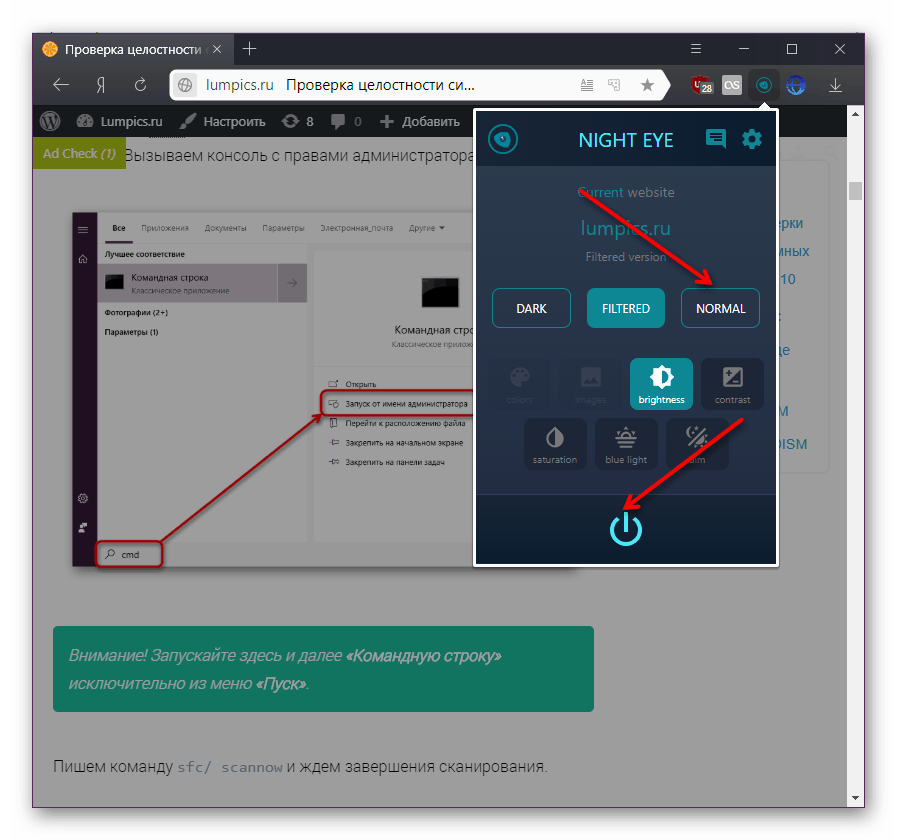
Task: Click Добавить in the admin bar
Action: point(419,121)
